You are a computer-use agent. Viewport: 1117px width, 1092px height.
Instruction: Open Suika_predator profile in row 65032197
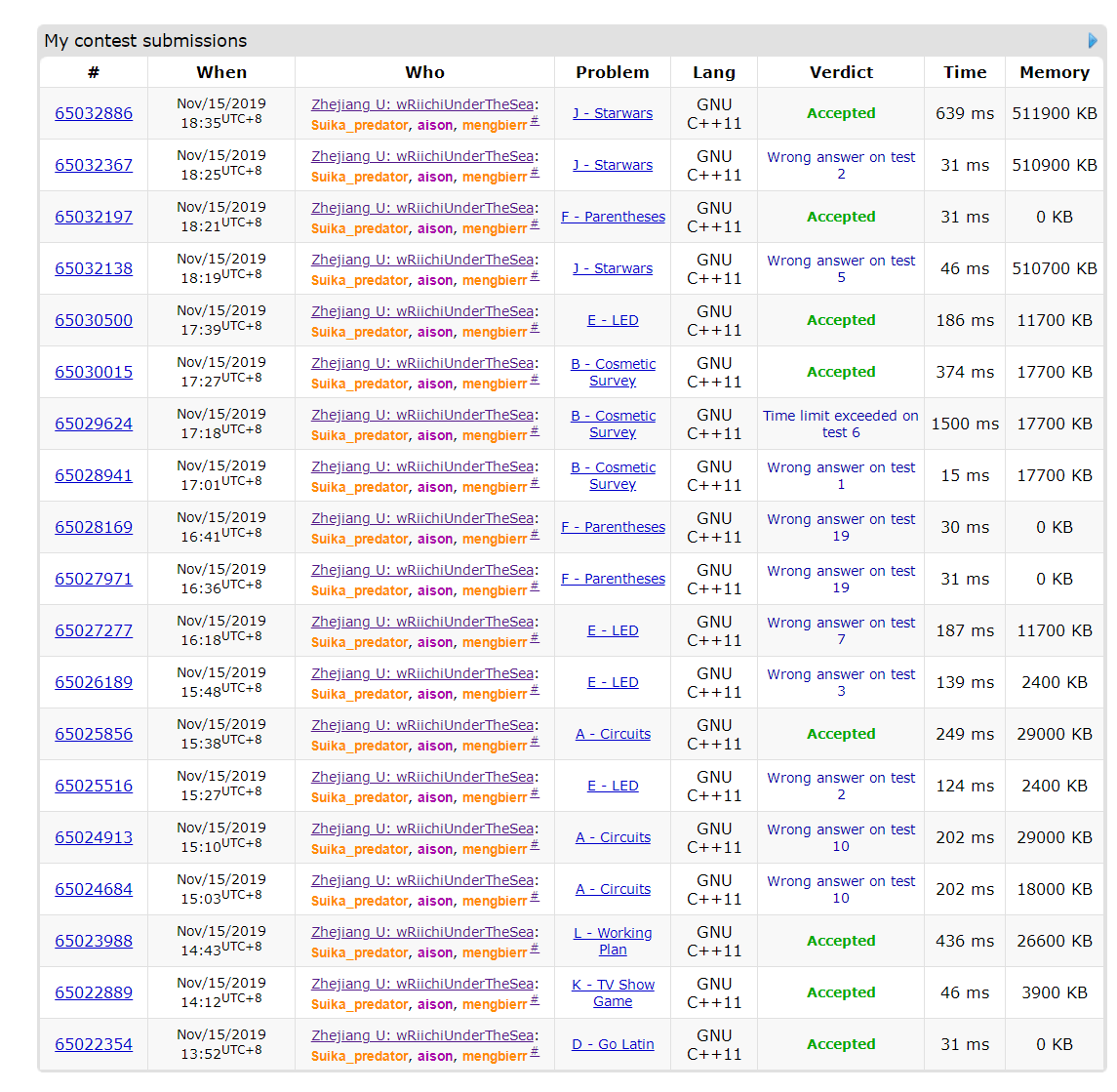point(359,229)
